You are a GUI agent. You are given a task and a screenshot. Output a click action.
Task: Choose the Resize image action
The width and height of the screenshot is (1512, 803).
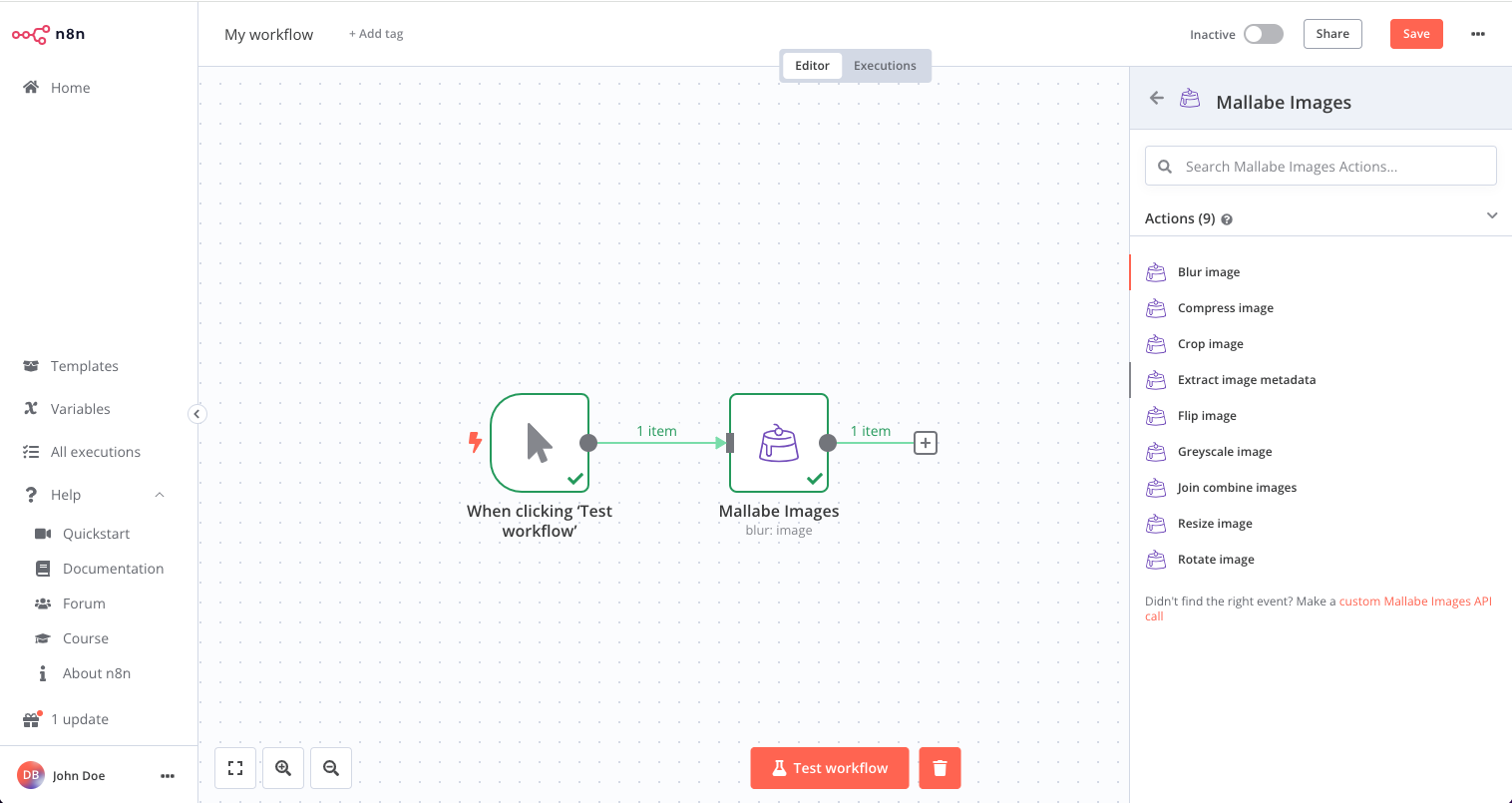click(x=1321, y=524)
